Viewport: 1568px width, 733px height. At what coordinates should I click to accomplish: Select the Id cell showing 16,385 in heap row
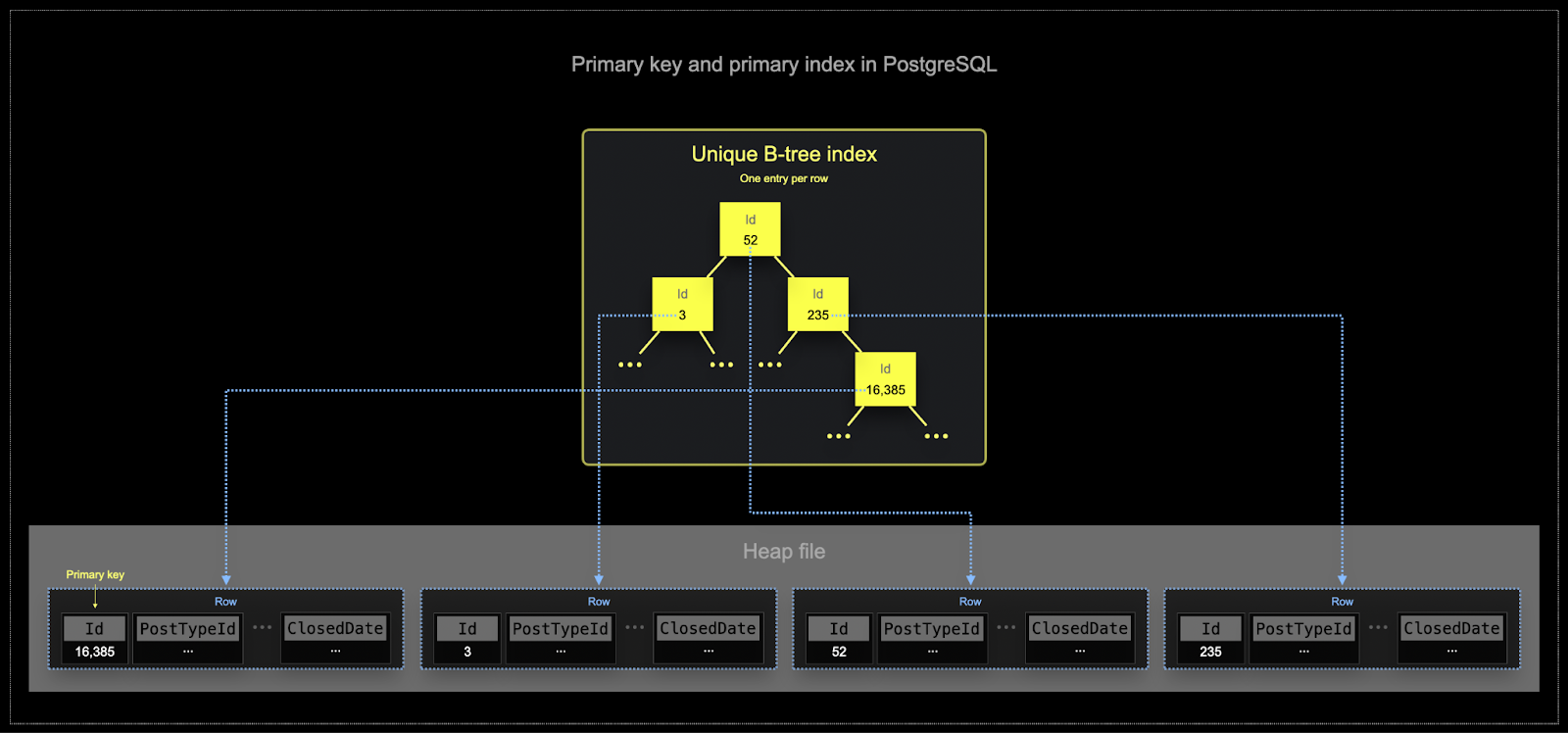pyautogui.click(x=95, y=639)
